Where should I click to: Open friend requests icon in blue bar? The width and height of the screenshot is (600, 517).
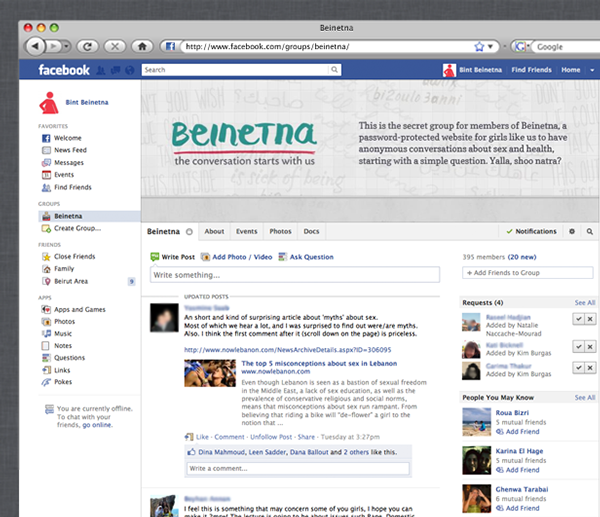(101, 70)
